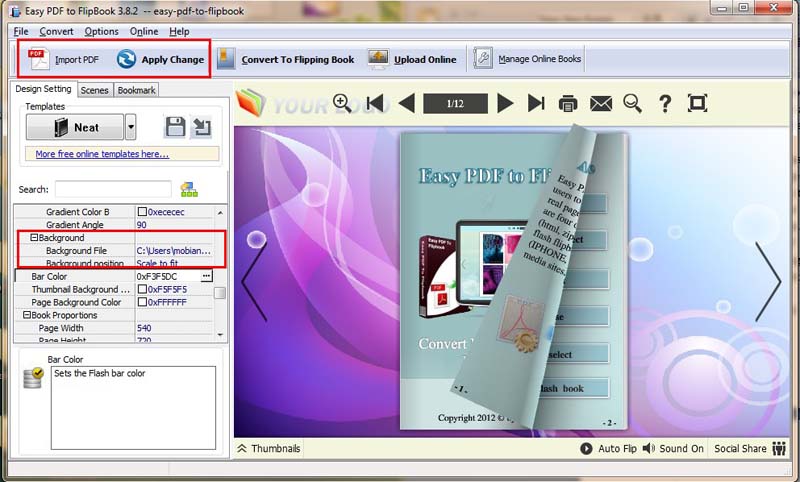Switch to the Scenes tab
The image size is (800, 482).
pyautogui.click(x=94, y=90)
